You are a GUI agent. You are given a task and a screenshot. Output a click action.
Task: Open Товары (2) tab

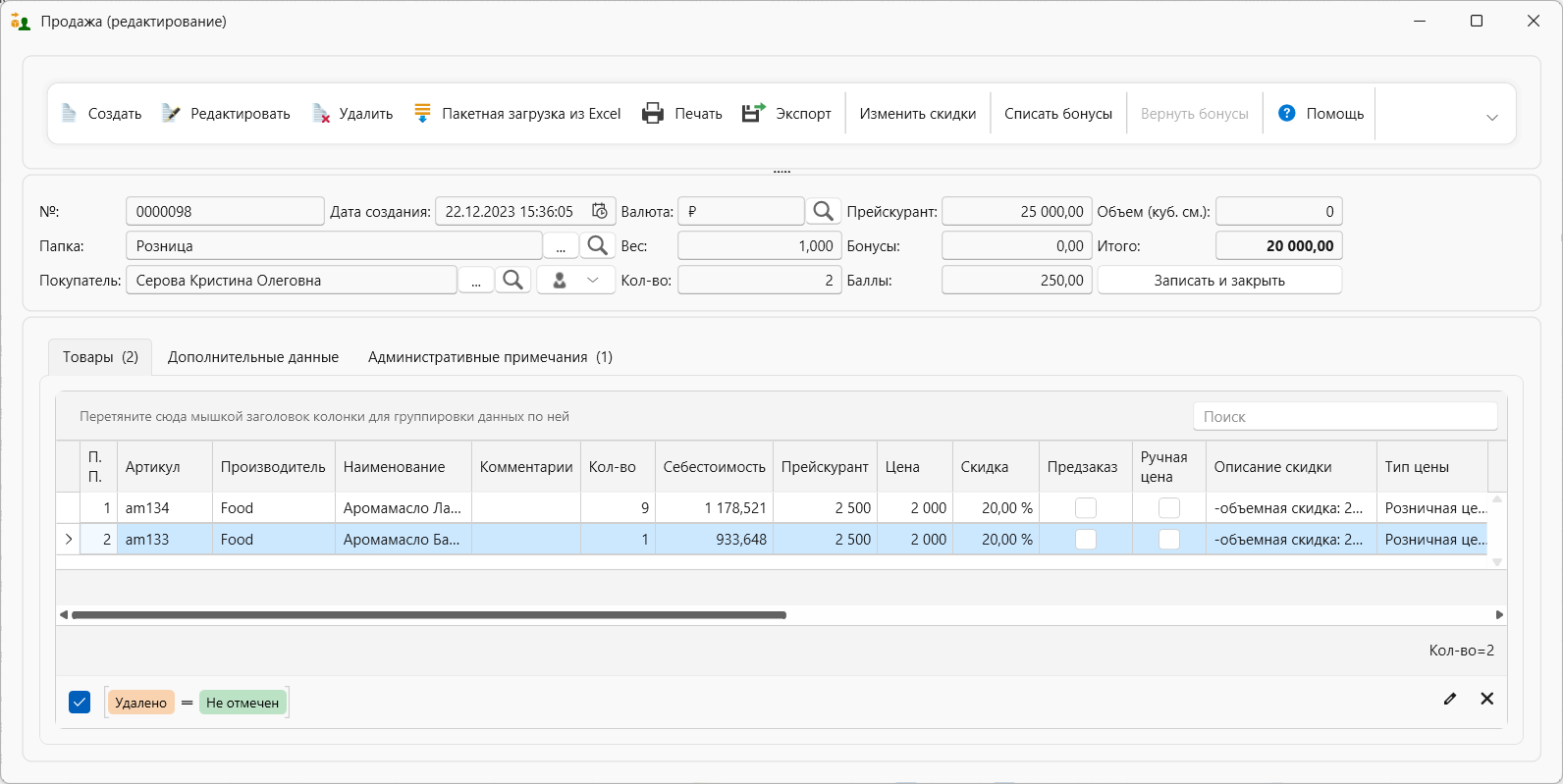click(x=100, y=357)
